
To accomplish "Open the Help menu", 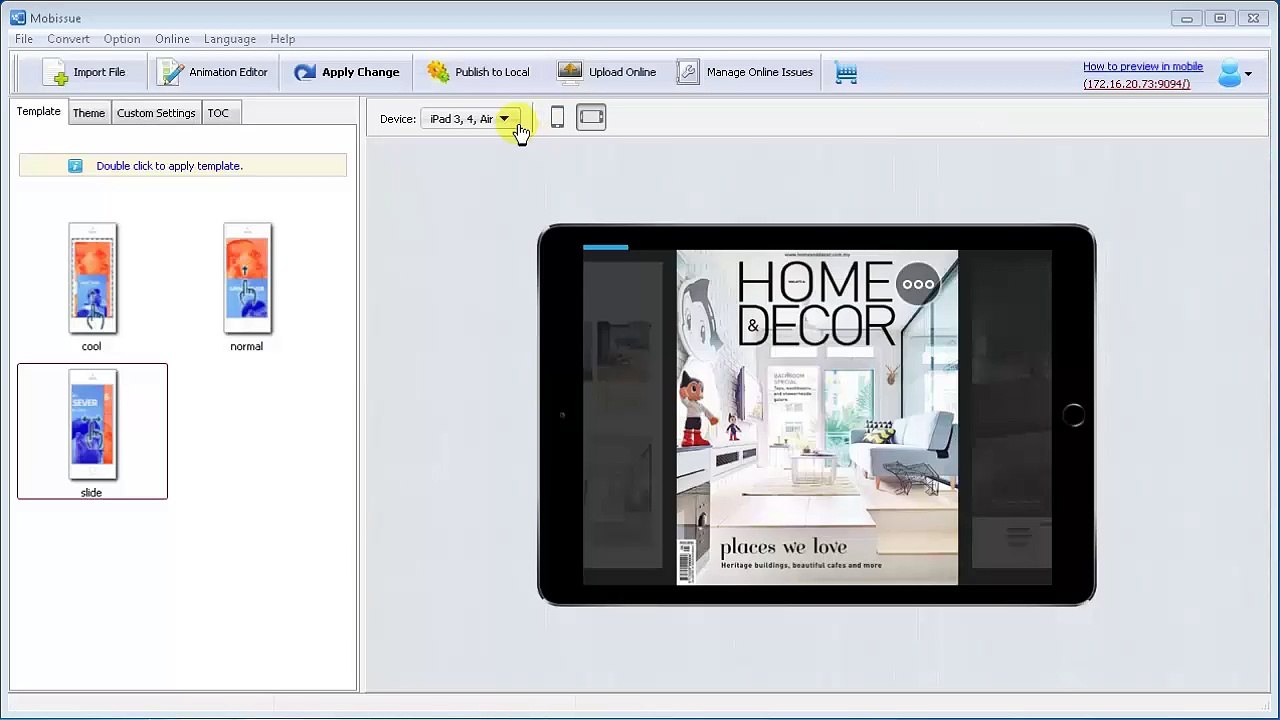I will (x=283, y=39).
